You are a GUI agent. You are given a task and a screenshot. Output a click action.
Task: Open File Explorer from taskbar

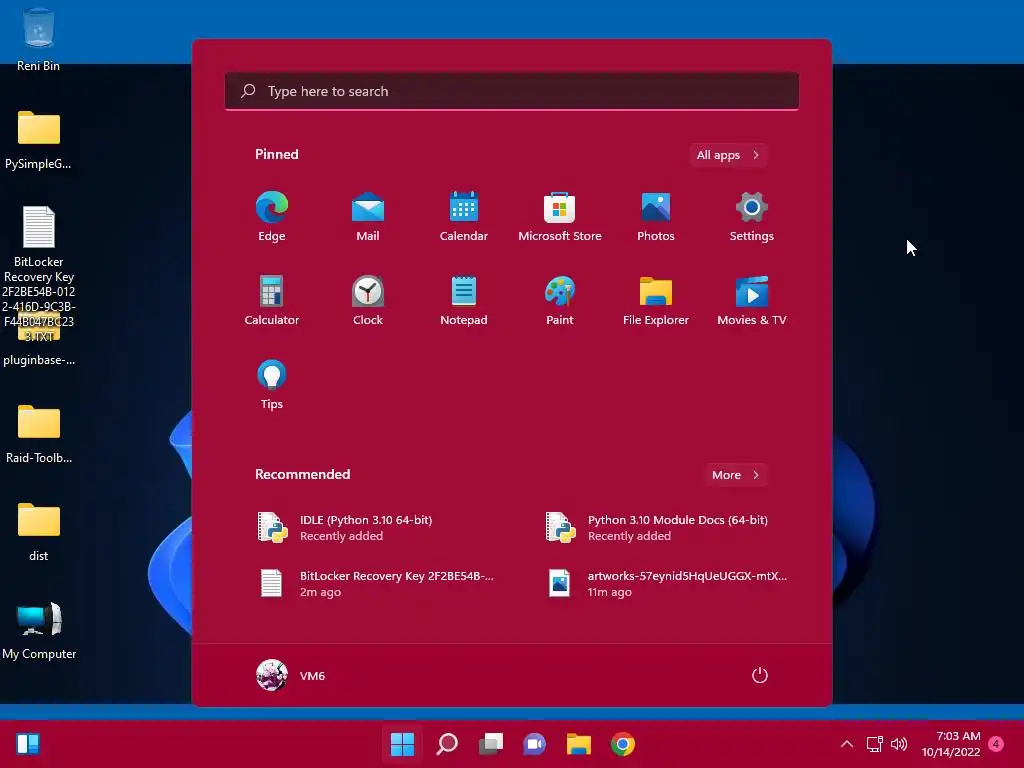coord(579,744)
